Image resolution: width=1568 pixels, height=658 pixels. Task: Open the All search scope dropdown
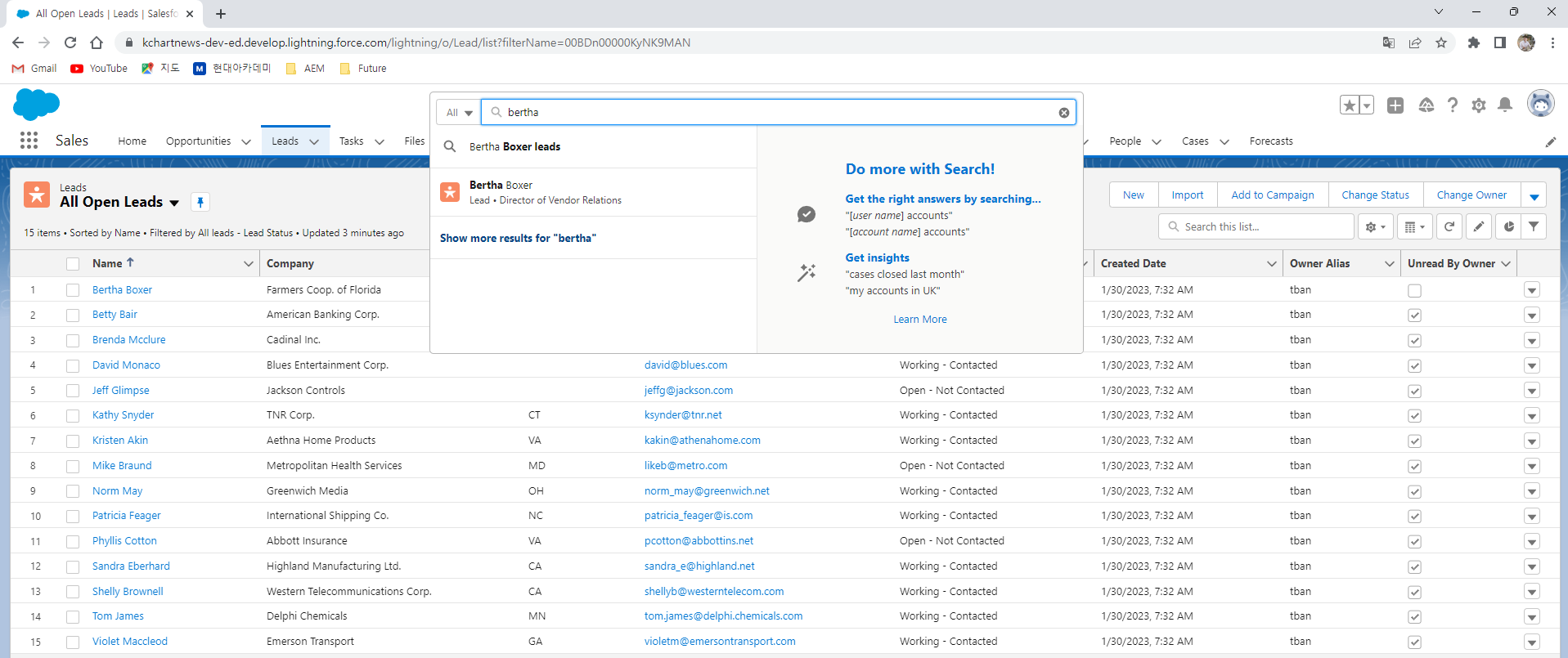pyautogui.click(x=459, y=113)
